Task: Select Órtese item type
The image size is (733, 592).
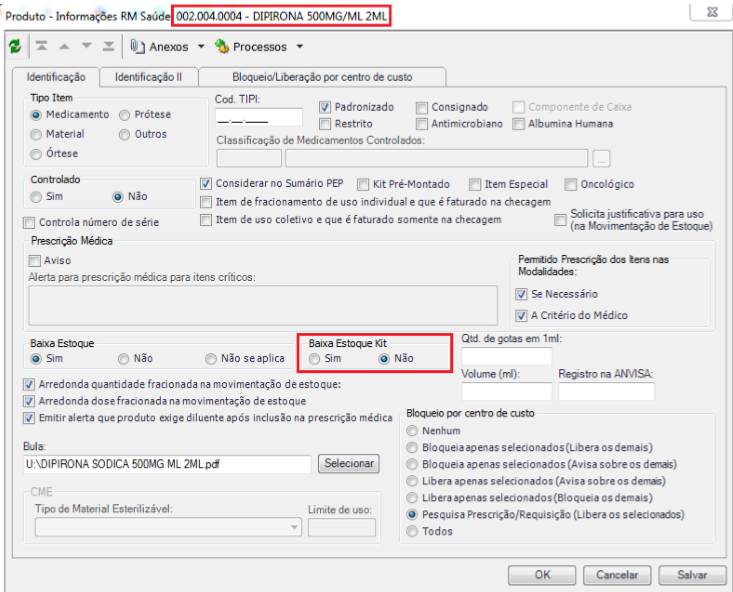Action: pyautogui.click(x=36, y=154)
